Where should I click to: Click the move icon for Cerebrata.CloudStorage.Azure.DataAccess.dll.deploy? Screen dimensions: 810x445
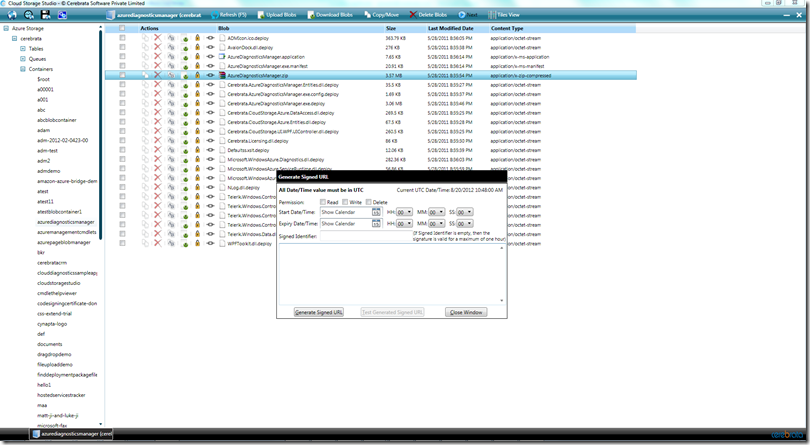coord(171,113)
